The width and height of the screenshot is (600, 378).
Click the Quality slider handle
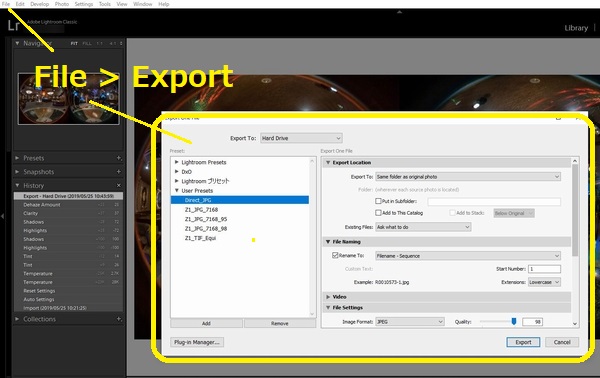514,321
